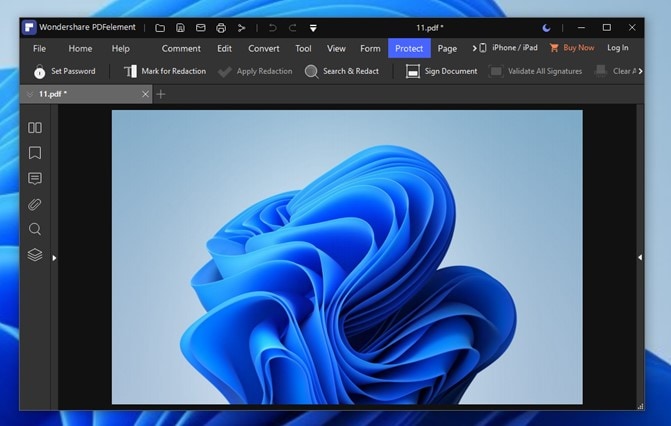Click the Open folder icon in title bar
This screenshot has height=426, width=671.
click(160, 28)
